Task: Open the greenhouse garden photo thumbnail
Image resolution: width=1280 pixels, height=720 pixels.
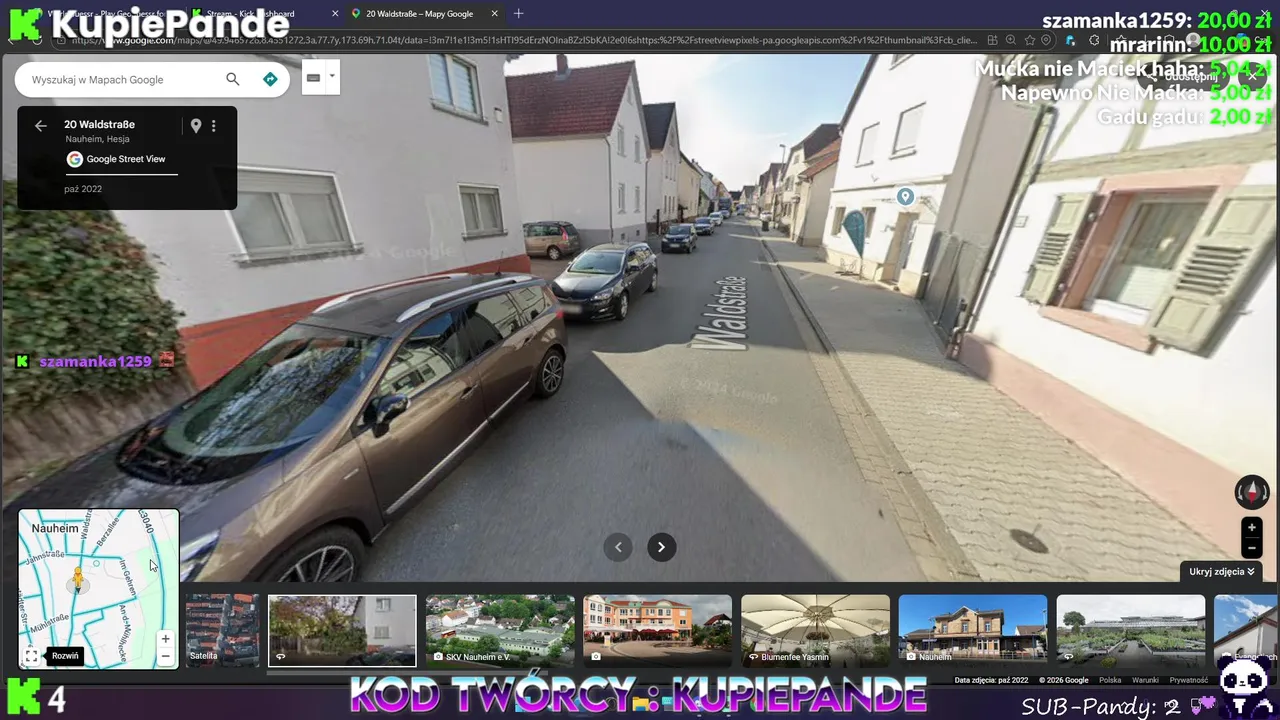Action: coord(1131,630)
